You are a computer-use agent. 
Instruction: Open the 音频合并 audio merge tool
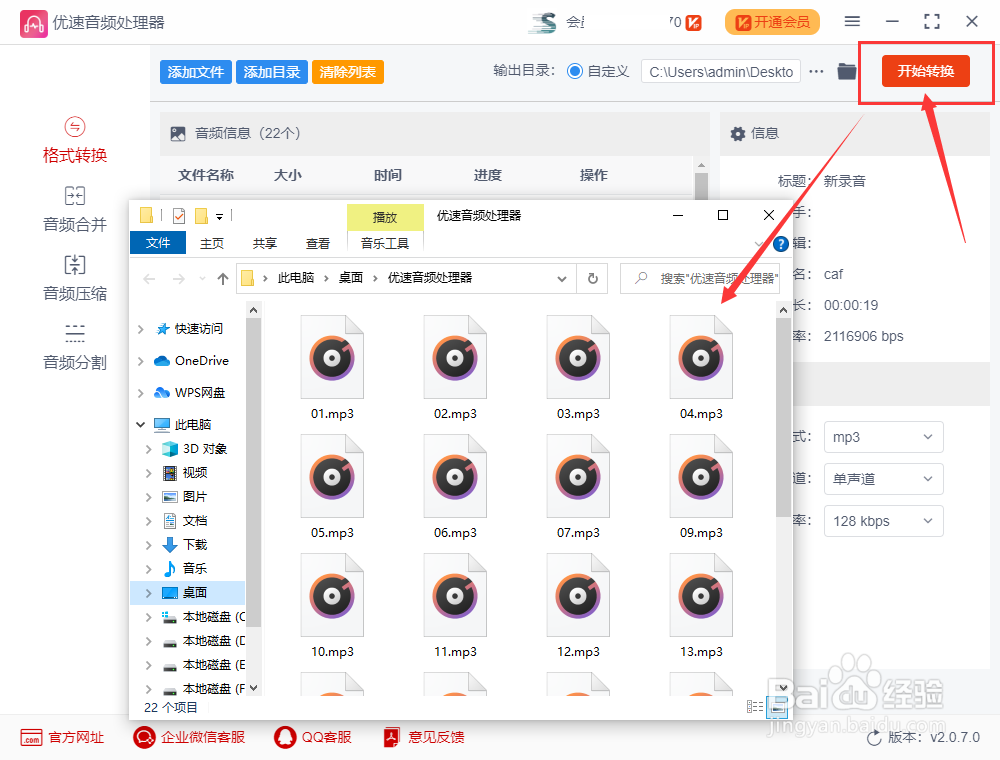pos(75,209)
